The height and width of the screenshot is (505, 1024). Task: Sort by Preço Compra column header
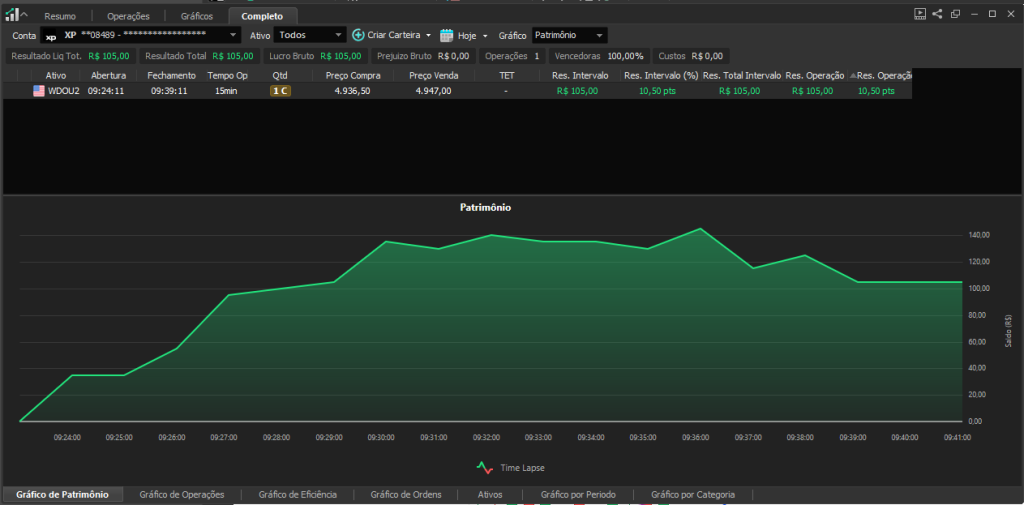[x=353, y=75]
